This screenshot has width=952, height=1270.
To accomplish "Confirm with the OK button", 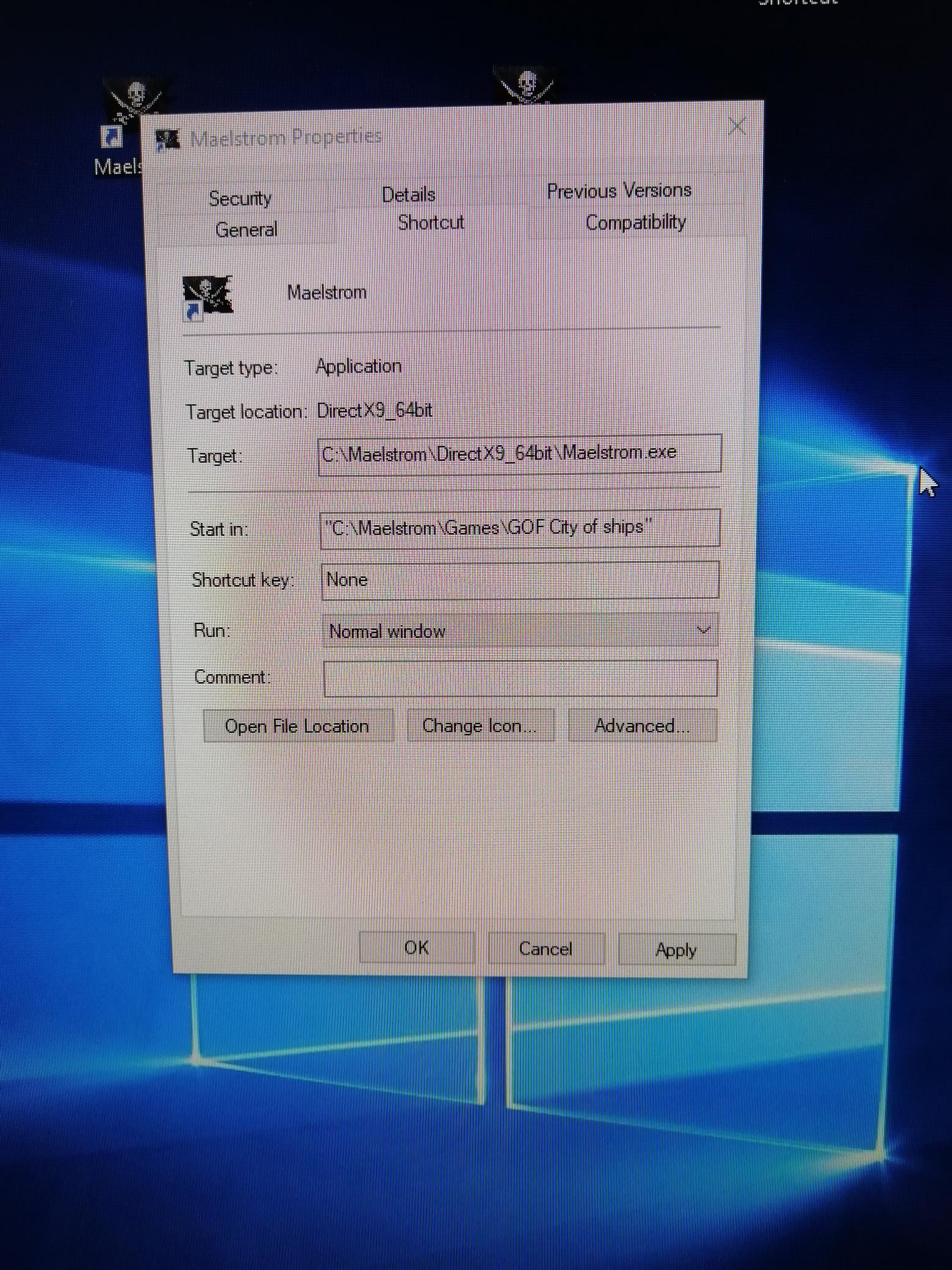I will point(417,948).
